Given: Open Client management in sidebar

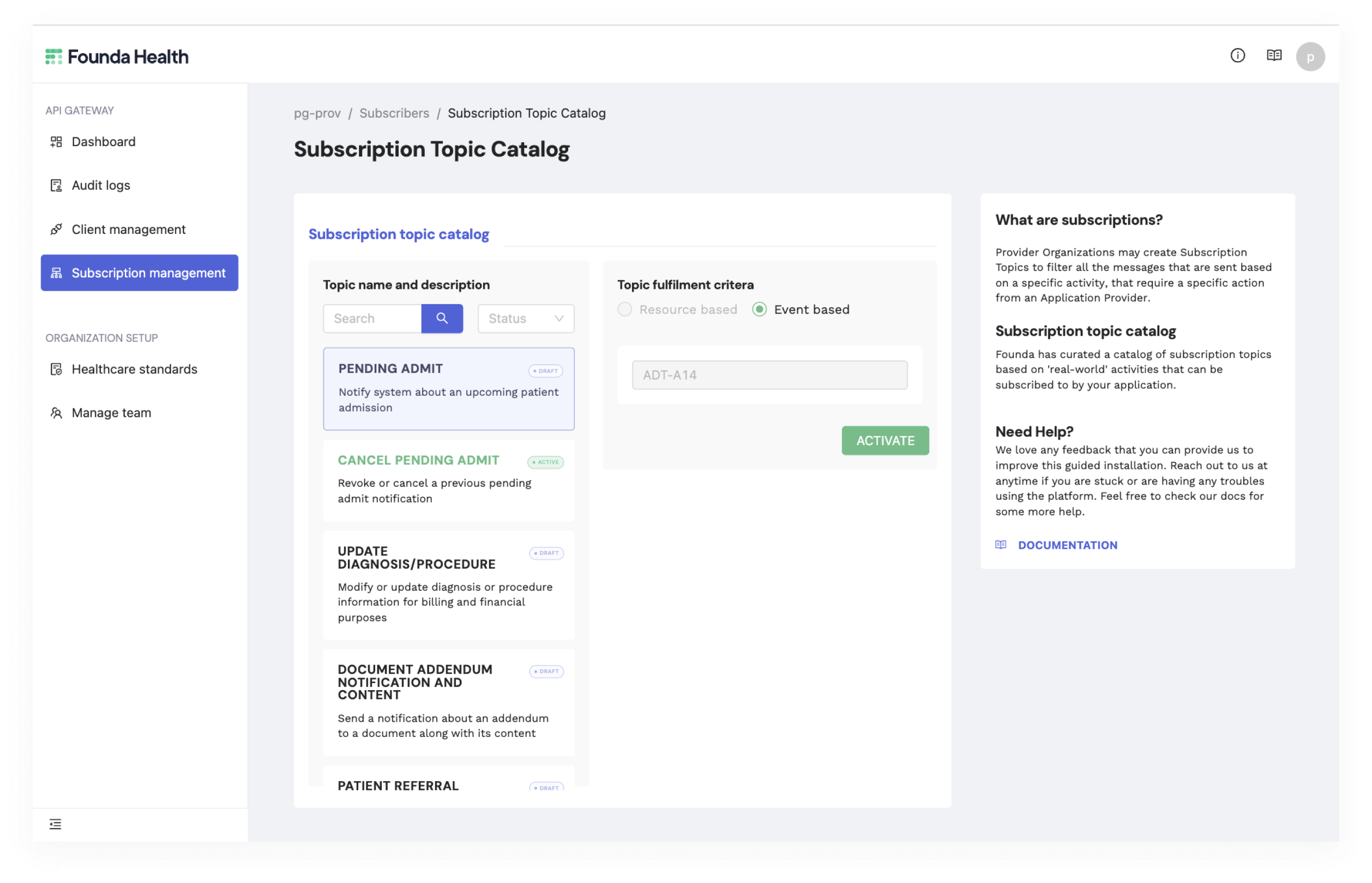Looking at the screenshot, I should 129,229.
